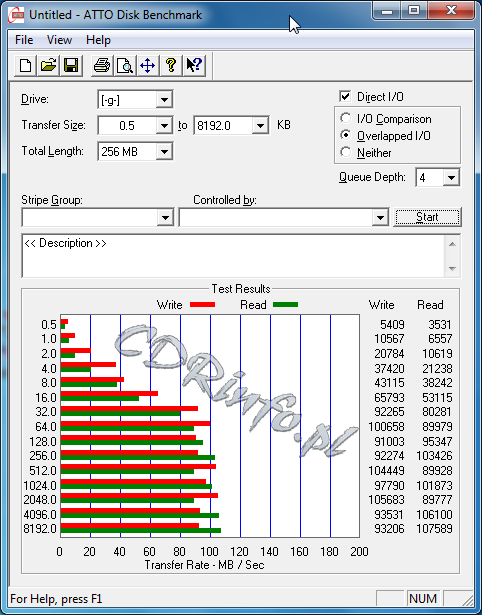Click the yellow question mark About icon
The image size is (482, 615).
(171, 65)
